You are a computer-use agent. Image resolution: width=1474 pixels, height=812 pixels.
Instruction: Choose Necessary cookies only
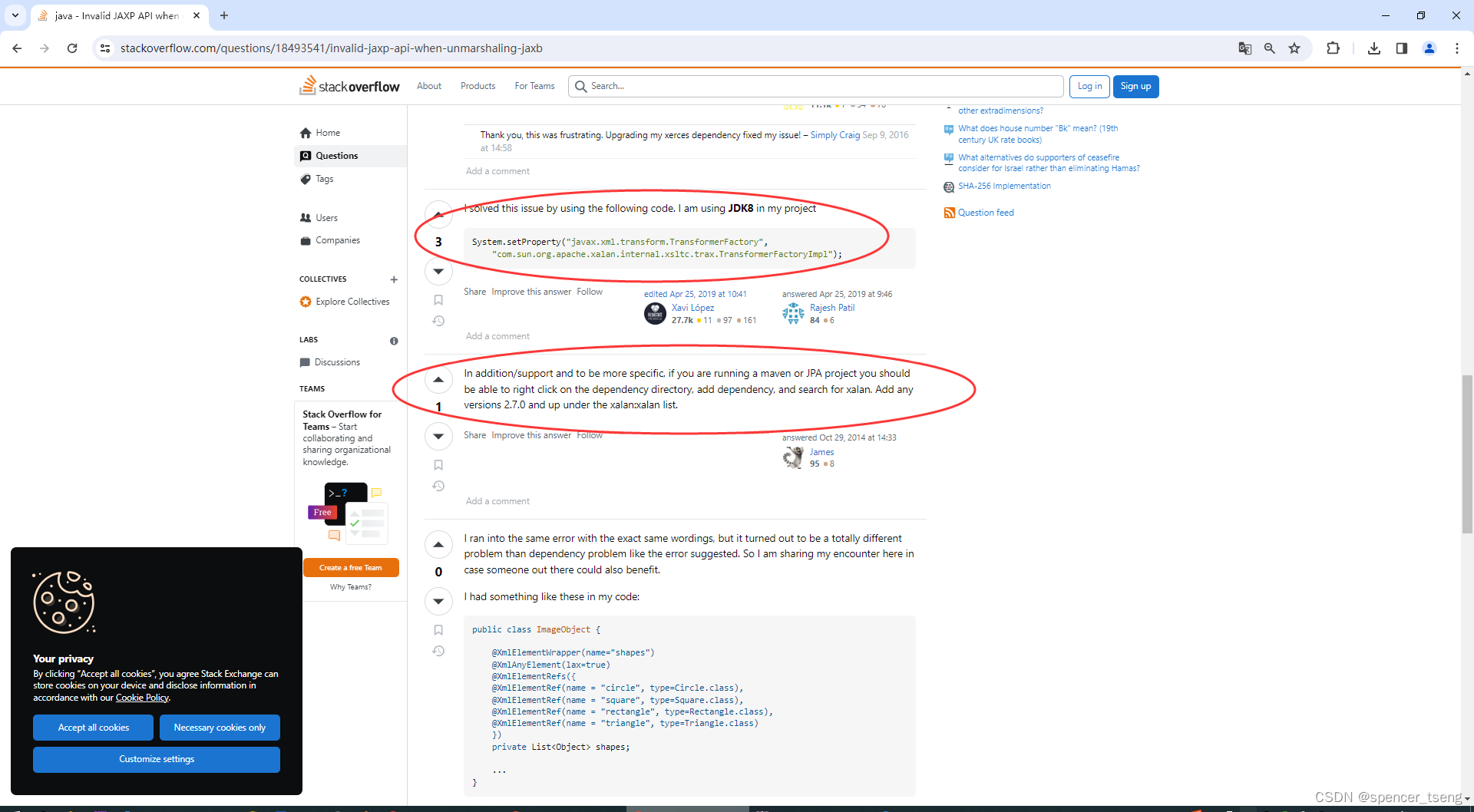click(220, 727)
